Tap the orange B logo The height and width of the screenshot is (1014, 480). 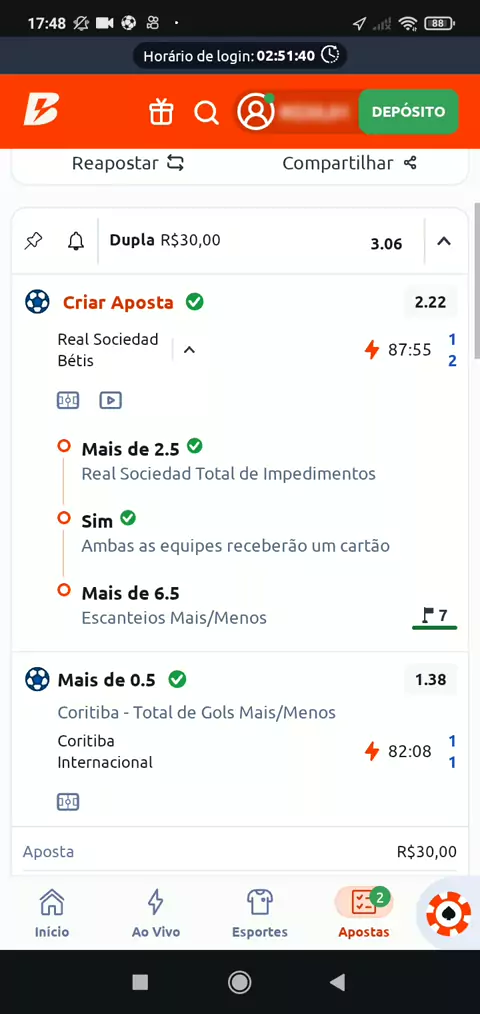pos(41,109)
